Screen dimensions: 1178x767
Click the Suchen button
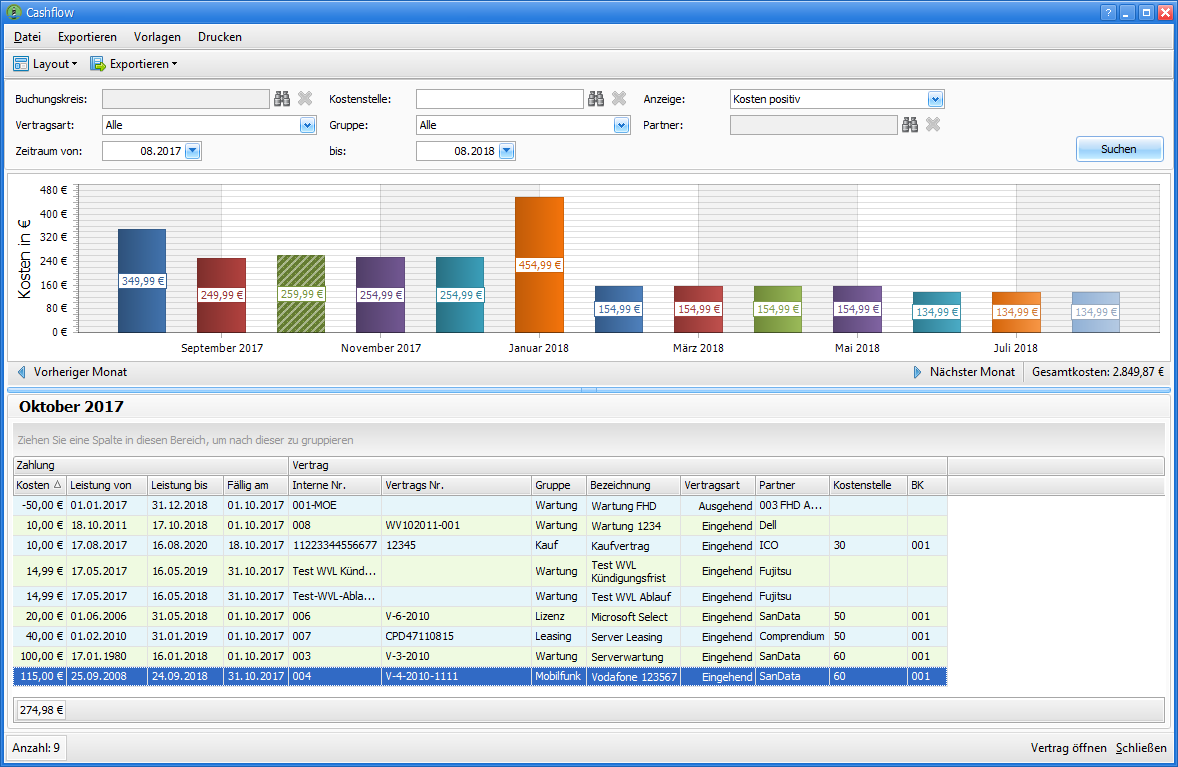1119,149
